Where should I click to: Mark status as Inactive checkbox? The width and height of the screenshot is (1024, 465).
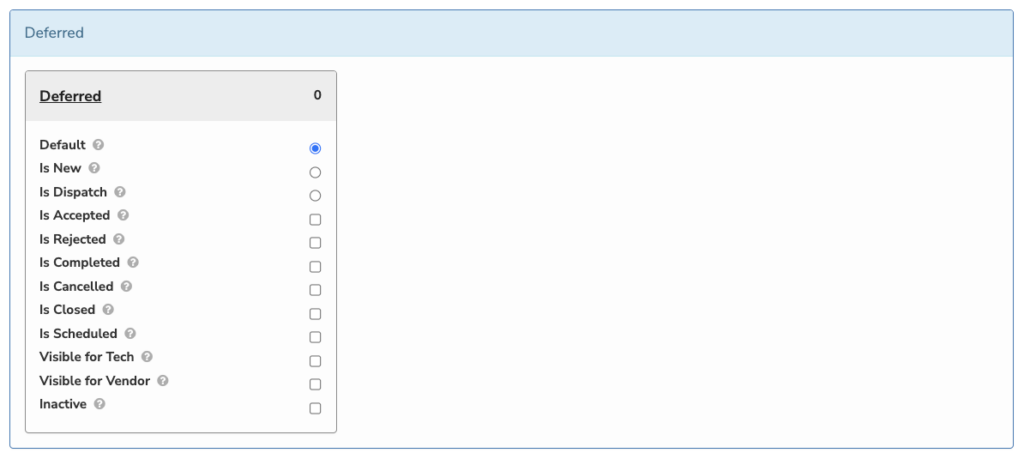coord(315,408)
